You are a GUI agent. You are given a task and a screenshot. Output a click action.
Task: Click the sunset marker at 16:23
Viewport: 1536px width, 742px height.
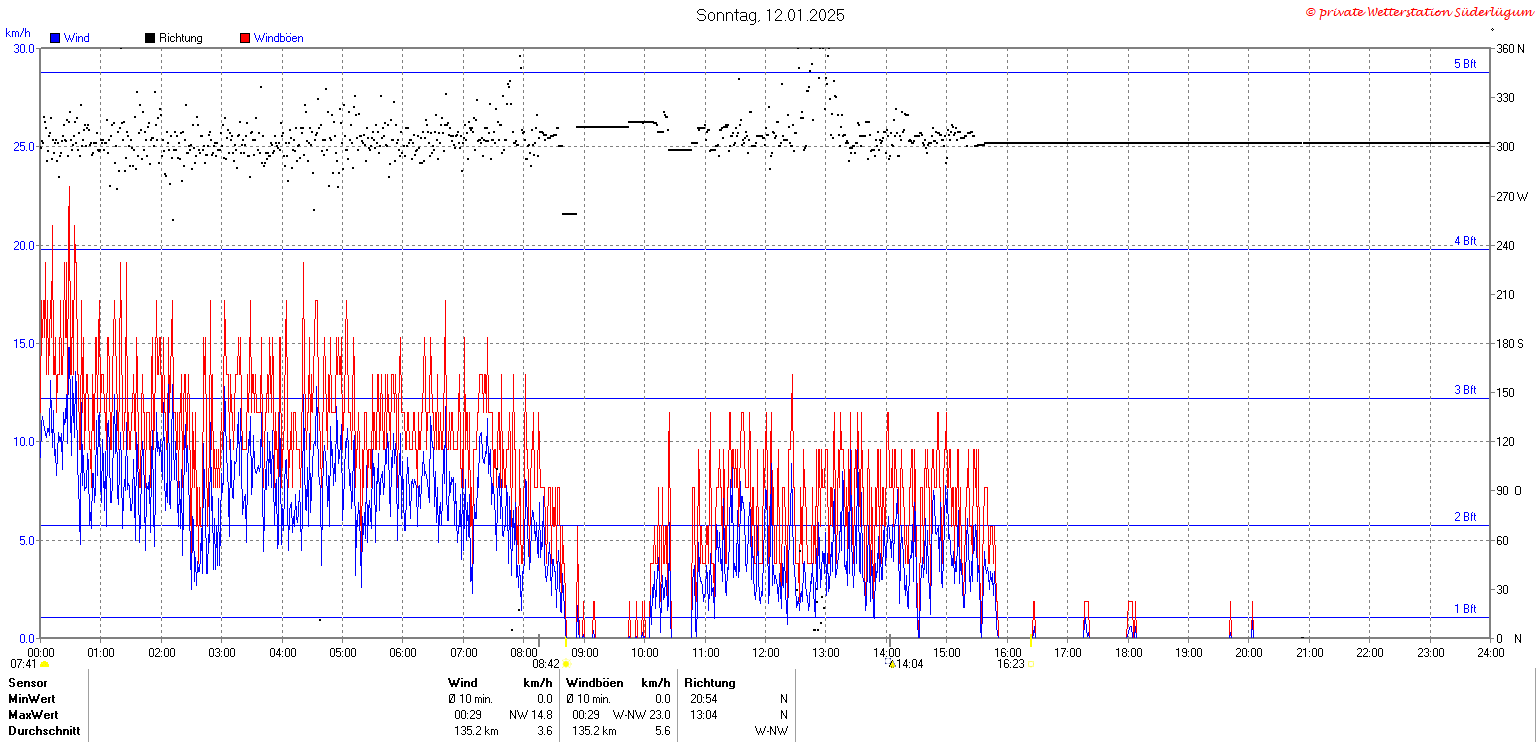click(x=1030, y=664)
